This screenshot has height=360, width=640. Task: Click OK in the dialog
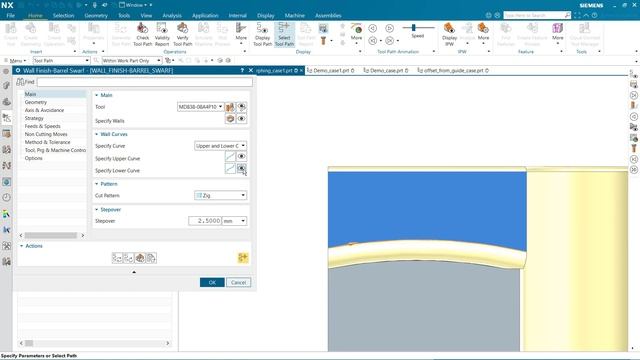click(212, 282)
